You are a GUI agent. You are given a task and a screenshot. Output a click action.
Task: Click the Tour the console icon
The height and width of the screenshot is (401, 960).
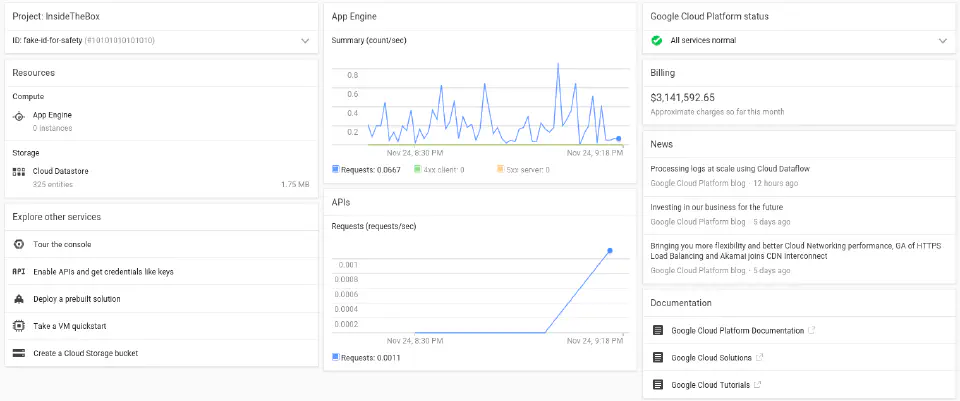click(x=19, y=245)
